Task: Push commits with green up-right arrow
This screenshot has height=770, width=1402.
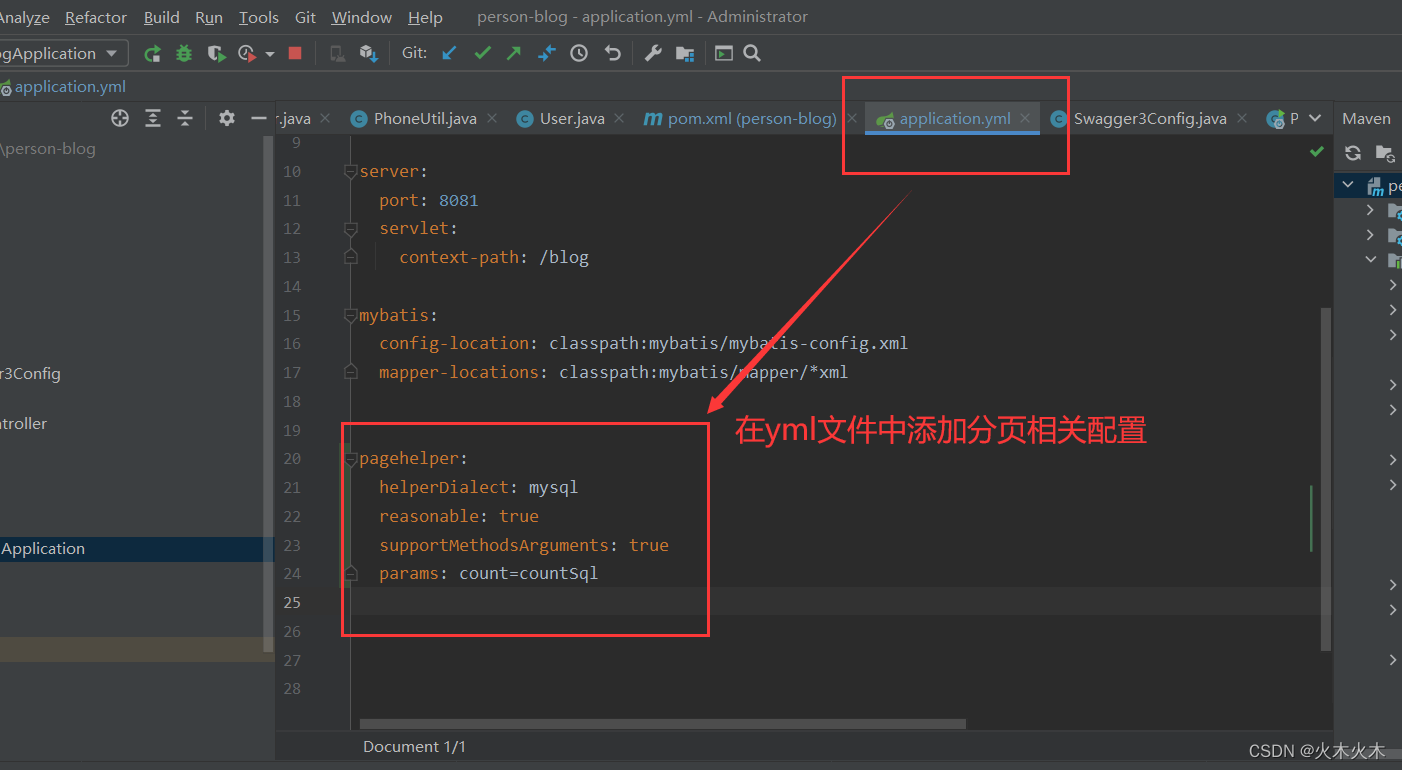Action: pyautogui.click(x=513, y=54)
